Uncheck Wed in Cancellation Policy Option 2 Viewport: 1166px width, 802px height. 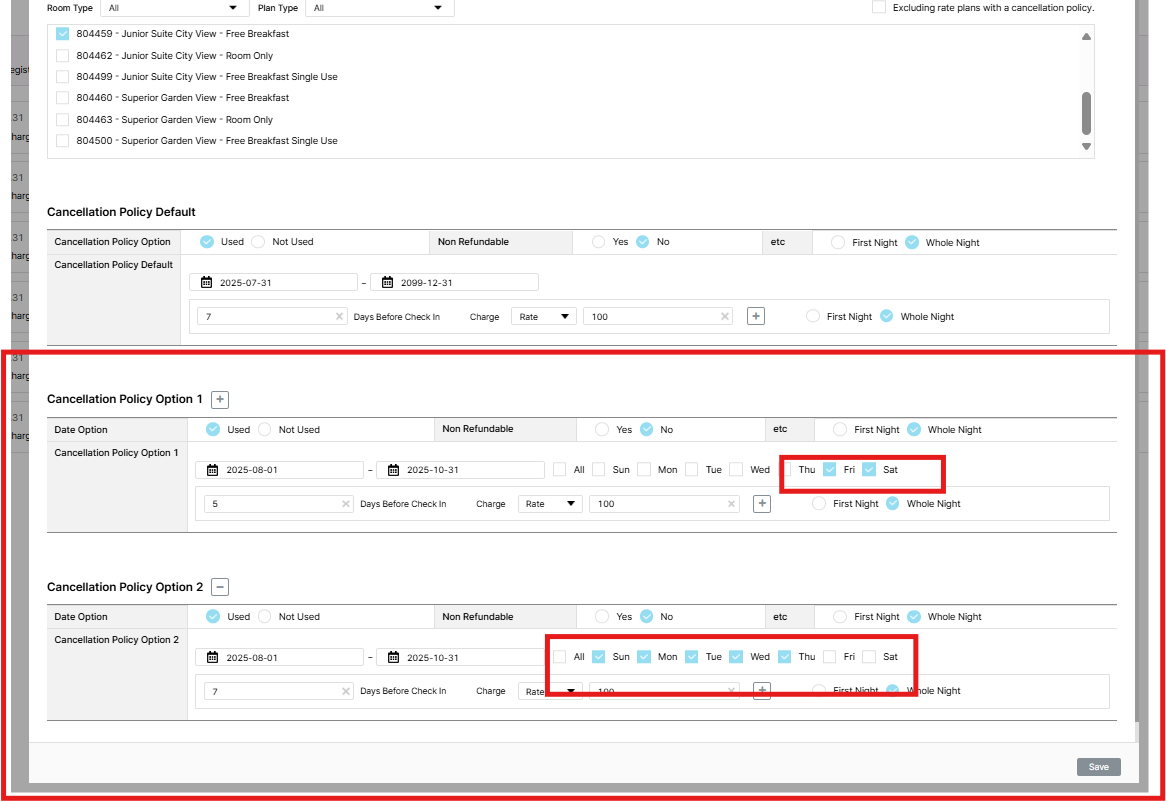click(736, 657)
